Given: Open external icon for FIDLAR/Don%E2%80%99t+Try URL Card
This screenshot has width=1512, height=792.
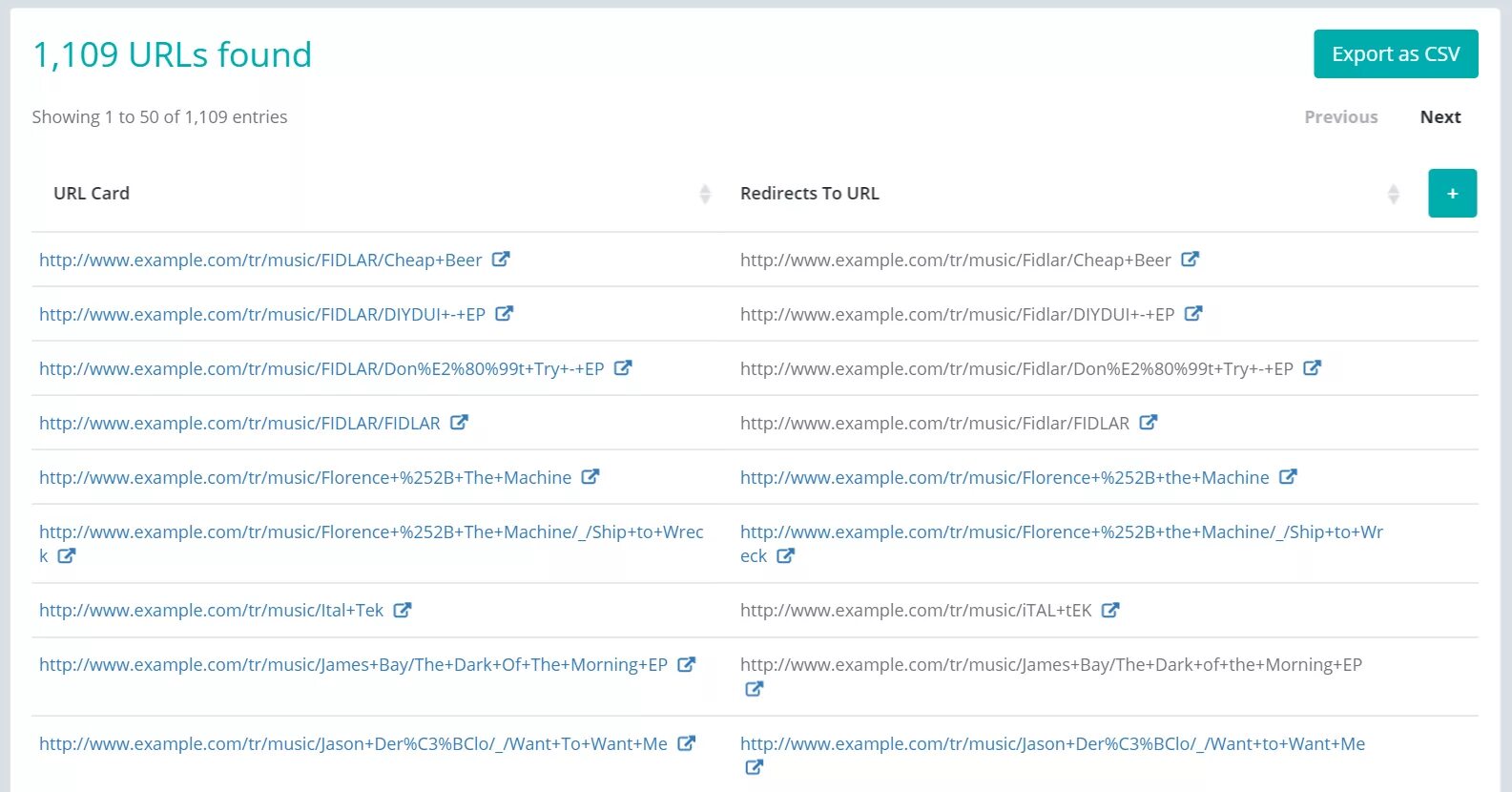Looking at the screenshot, I should pos(623,368).
